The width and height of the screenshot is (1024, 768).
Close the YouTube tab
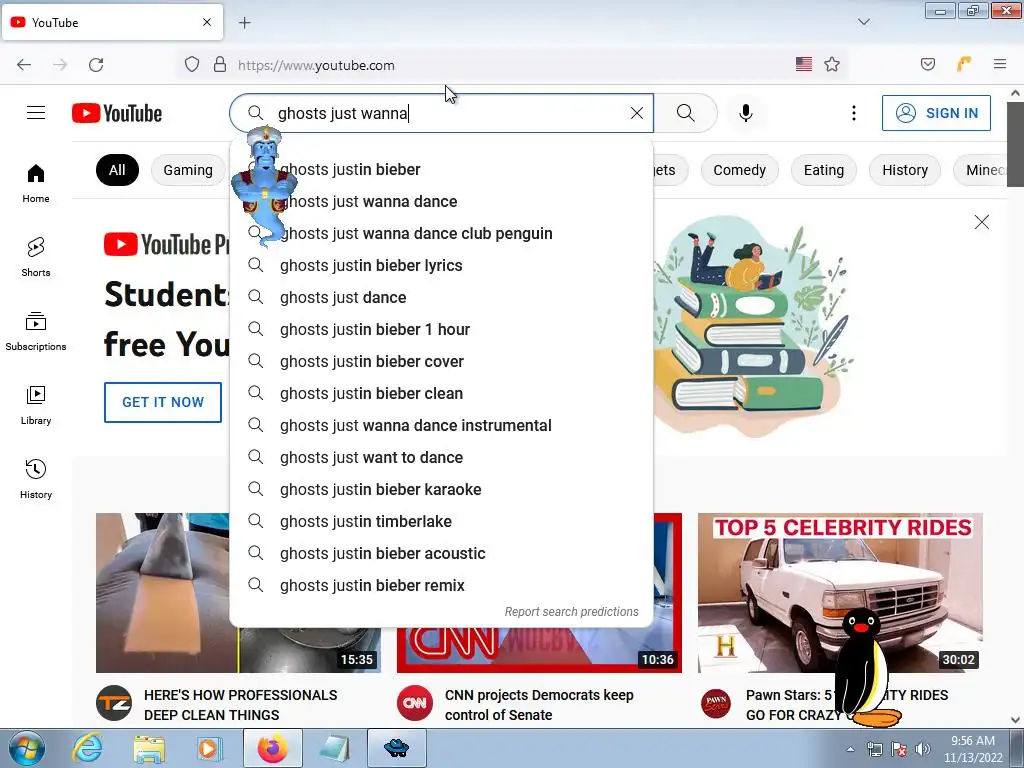[206, 22]
